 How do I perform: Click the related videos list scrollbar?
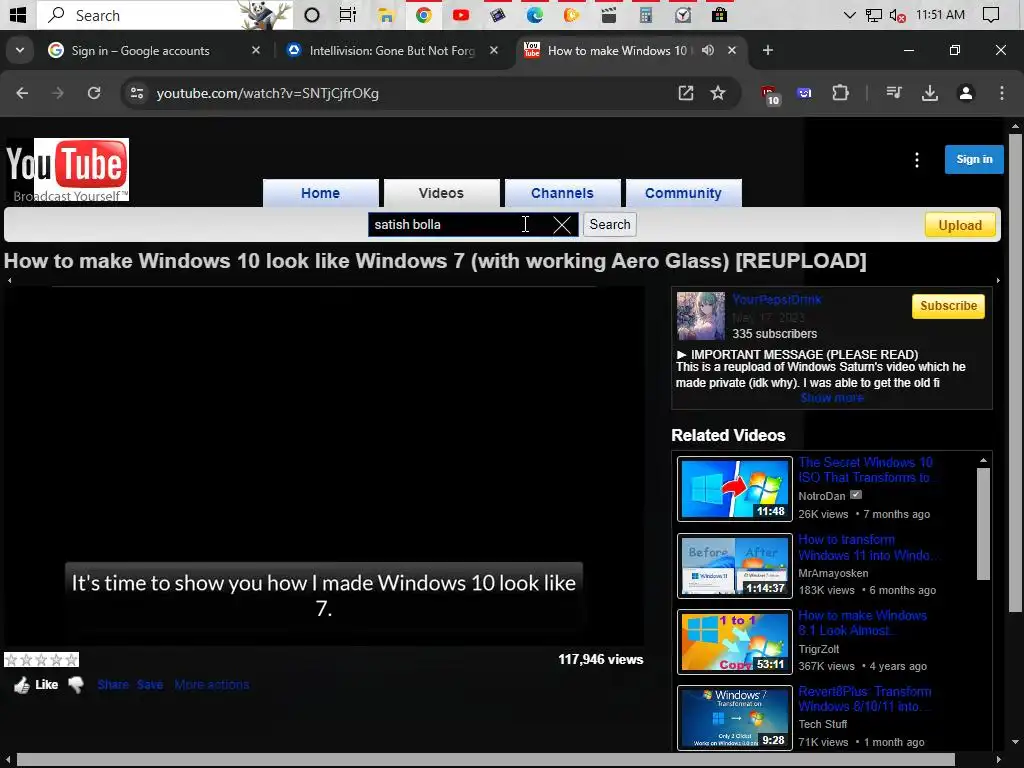click(x=983, y=522)
